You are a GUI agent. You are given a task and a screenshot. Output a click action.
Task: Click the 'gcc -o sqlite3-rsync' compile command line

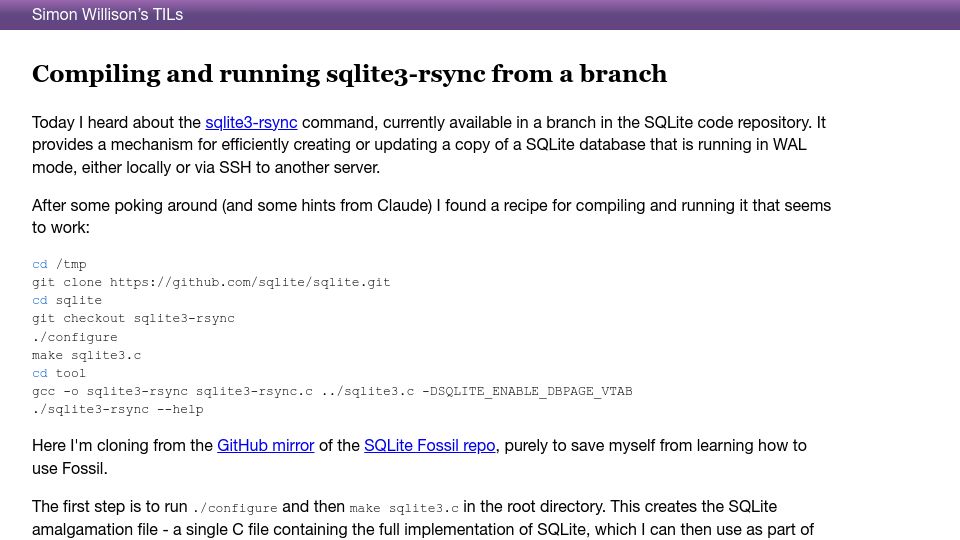point(332,391)
